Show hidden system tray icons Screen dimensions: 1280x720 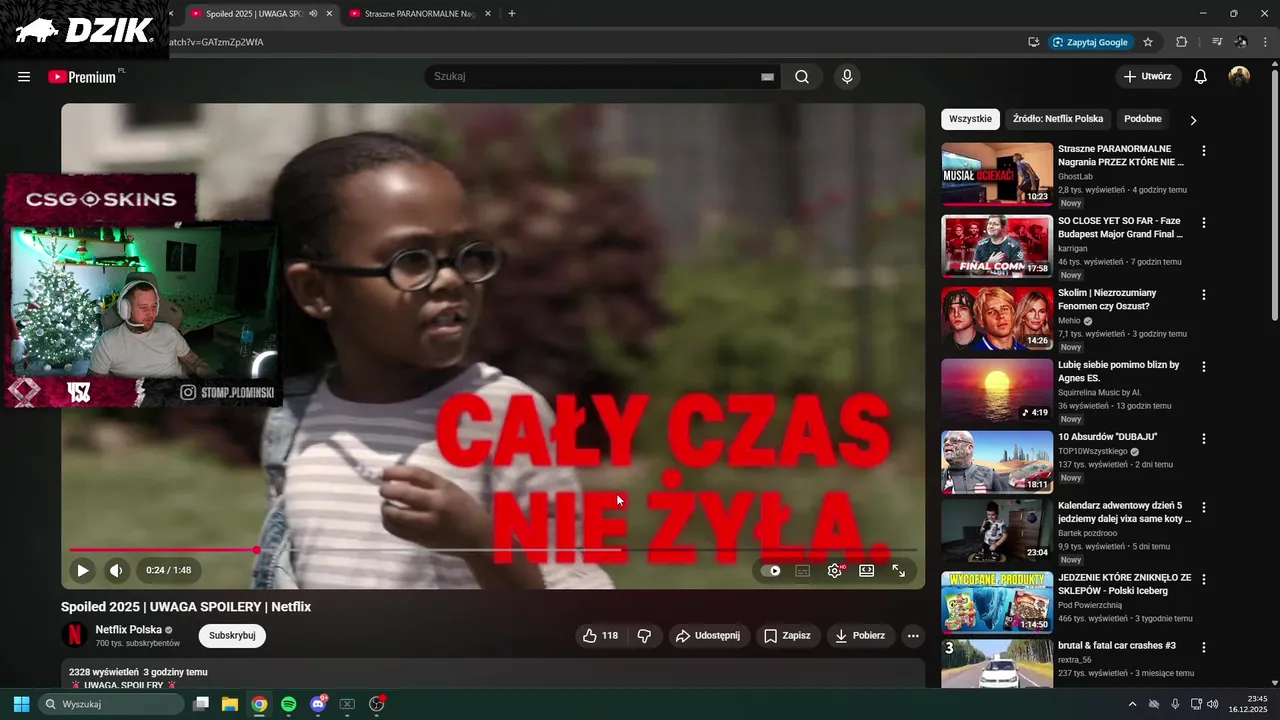[1133, 704]
